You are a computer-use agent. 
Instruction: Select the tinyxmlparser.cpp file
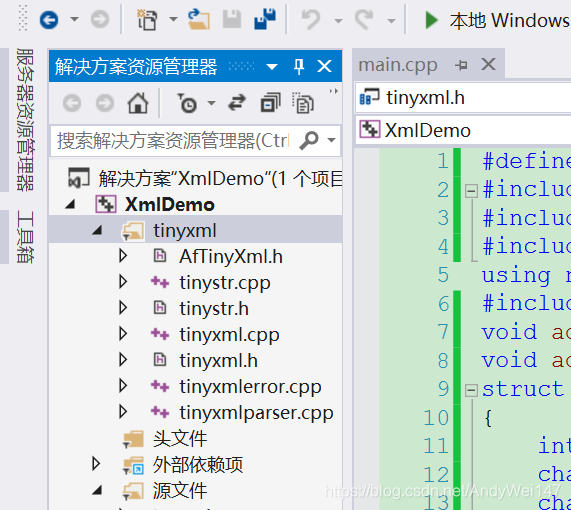pyautogui.click(x=256, y=413)
